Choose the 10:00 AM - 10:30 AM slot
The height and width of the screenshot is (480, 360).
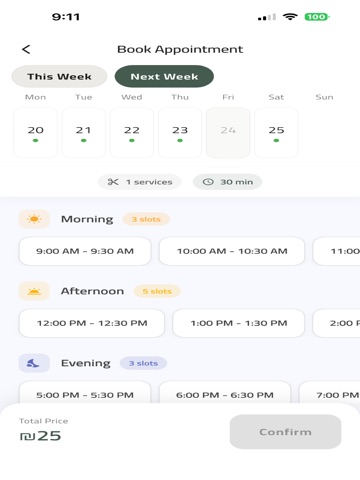click(232, 251)
